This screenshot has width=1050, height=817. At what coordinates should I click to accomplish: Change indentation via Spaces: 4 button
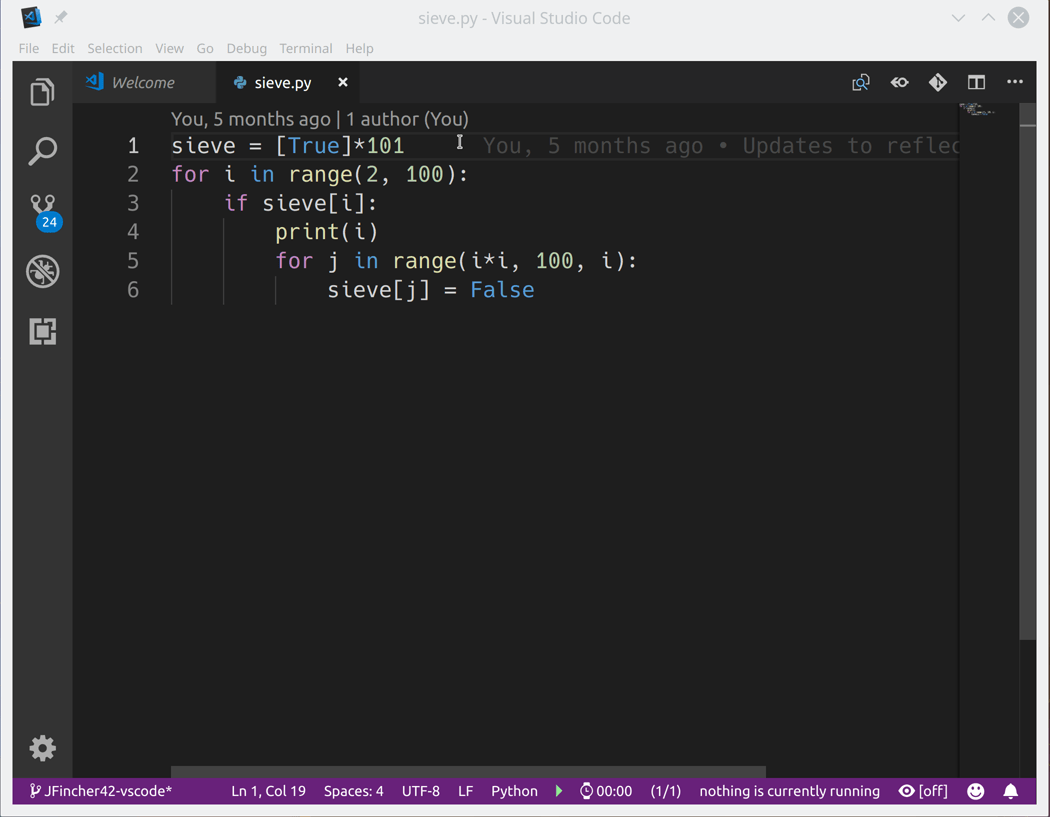[x=353, y=791]
